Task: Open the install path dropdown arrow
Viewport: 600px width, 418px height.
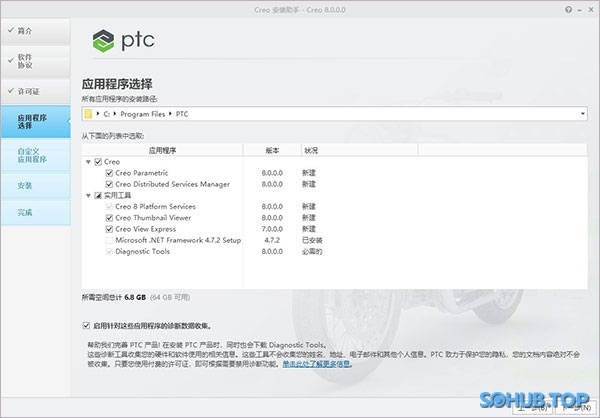Action: [582, 114]
